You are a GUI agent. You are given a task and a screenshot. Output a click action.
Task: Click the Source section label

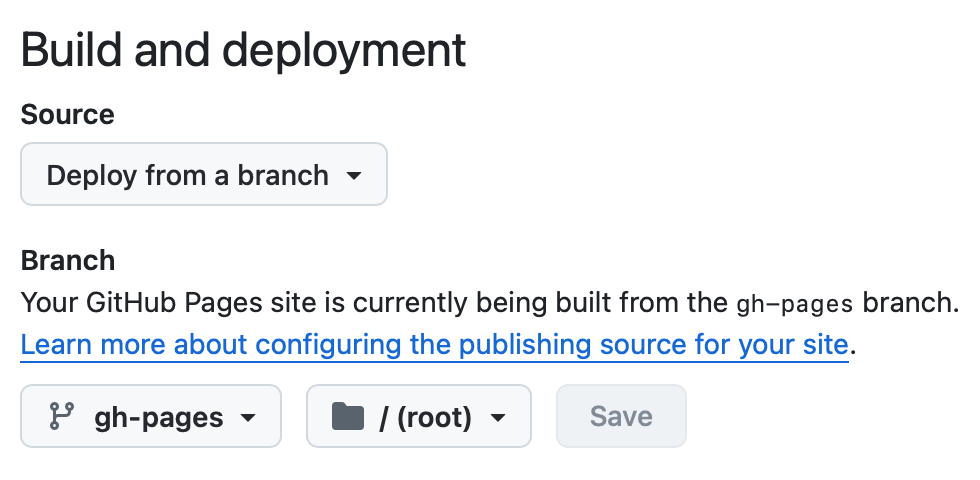[67, 115]
